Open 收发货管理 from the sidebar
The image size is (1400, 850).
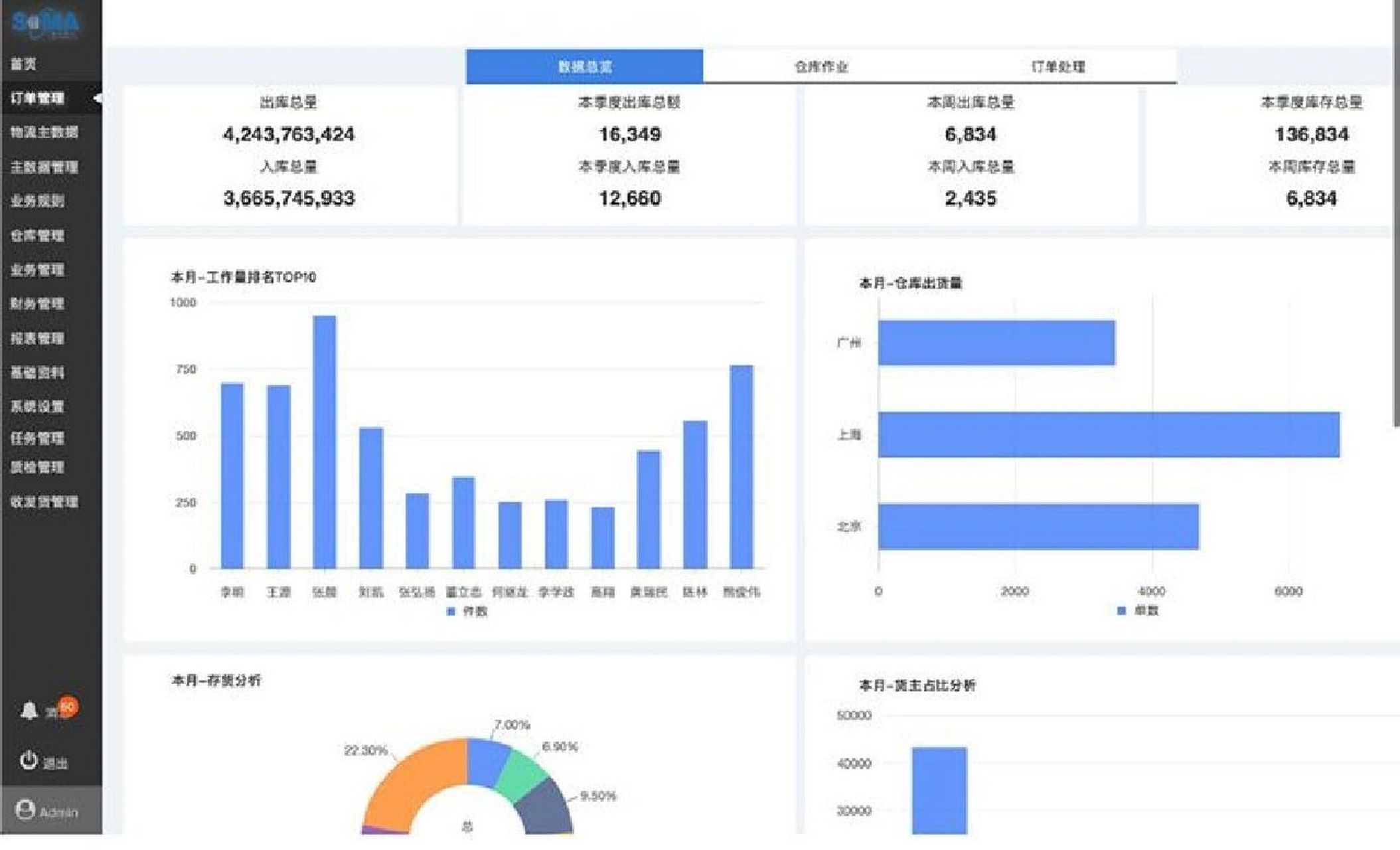(x=46, y=503)
